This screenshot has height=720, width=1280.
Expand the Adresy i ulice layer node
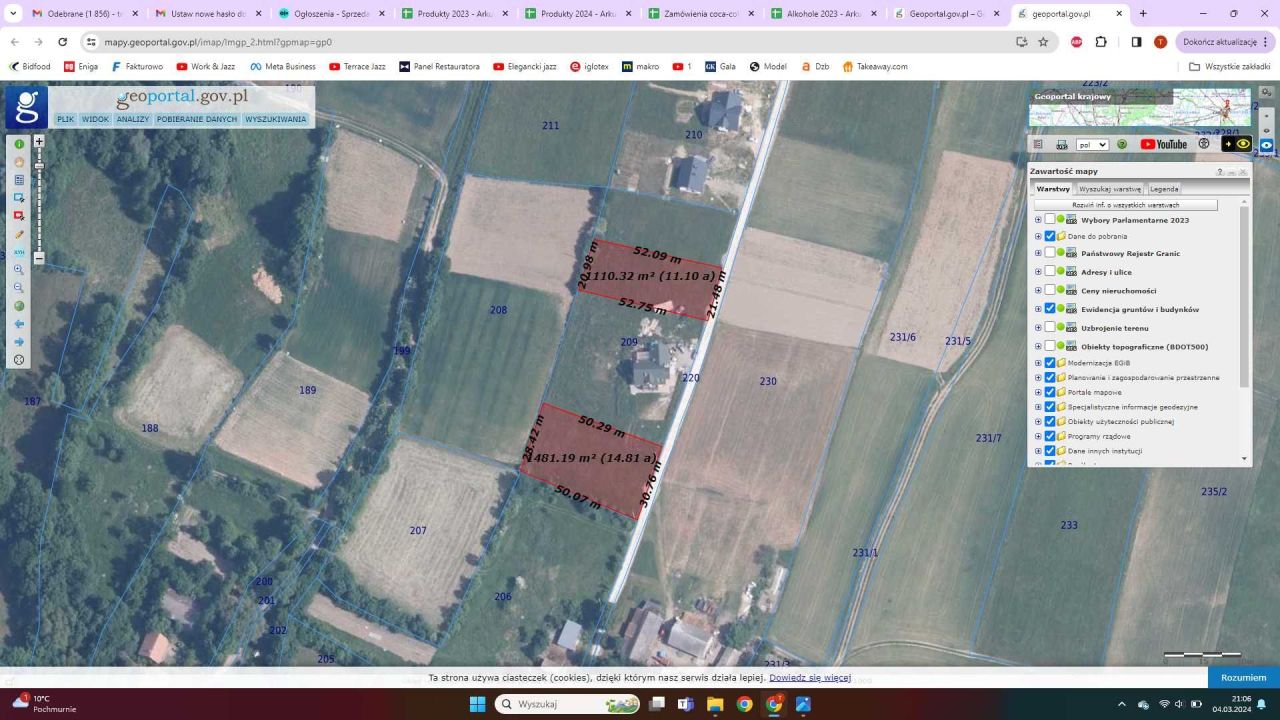(x=1038, y=271)
